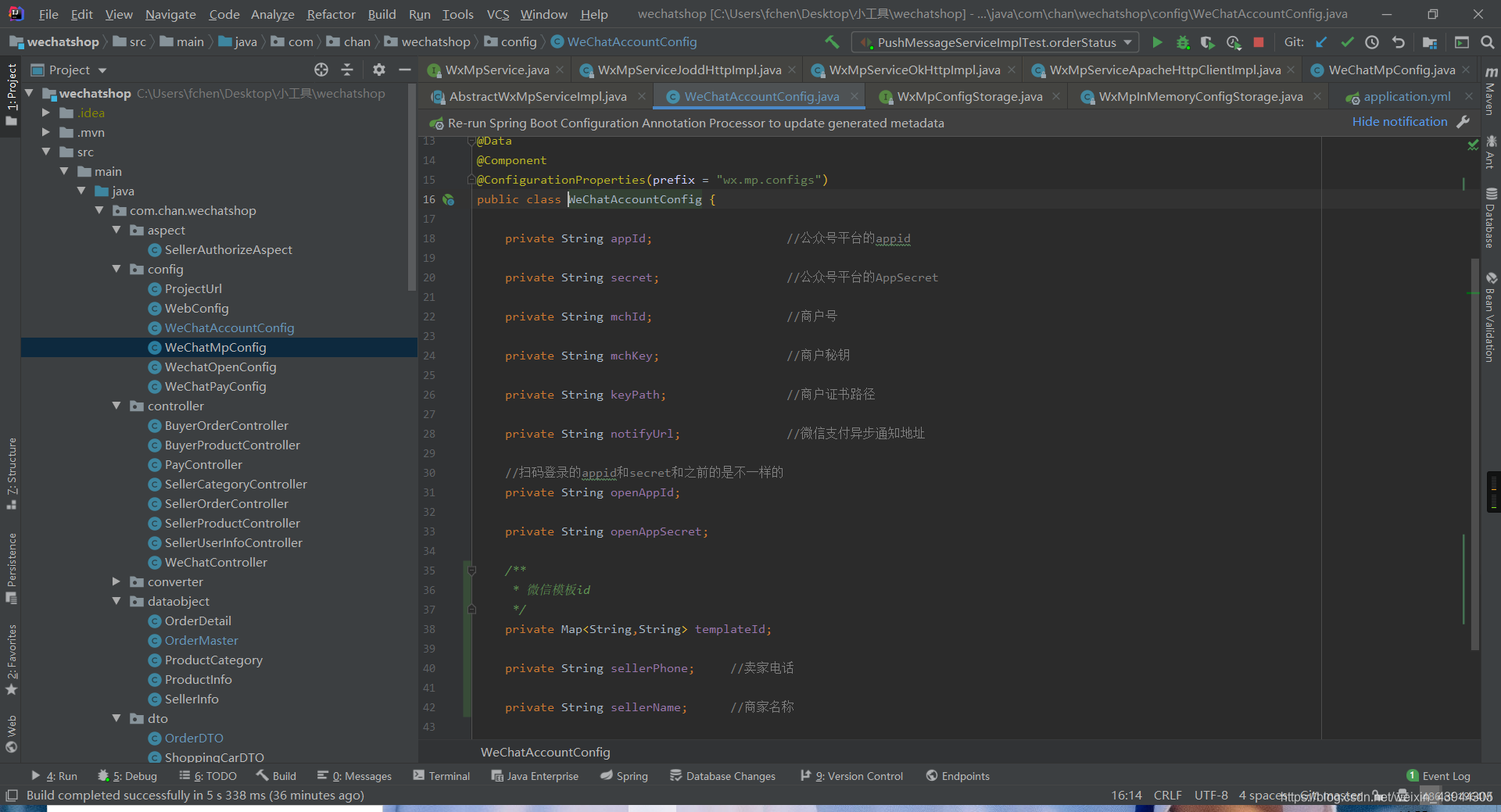
Task: Select PayController in project tree
Action: [203, 464]
